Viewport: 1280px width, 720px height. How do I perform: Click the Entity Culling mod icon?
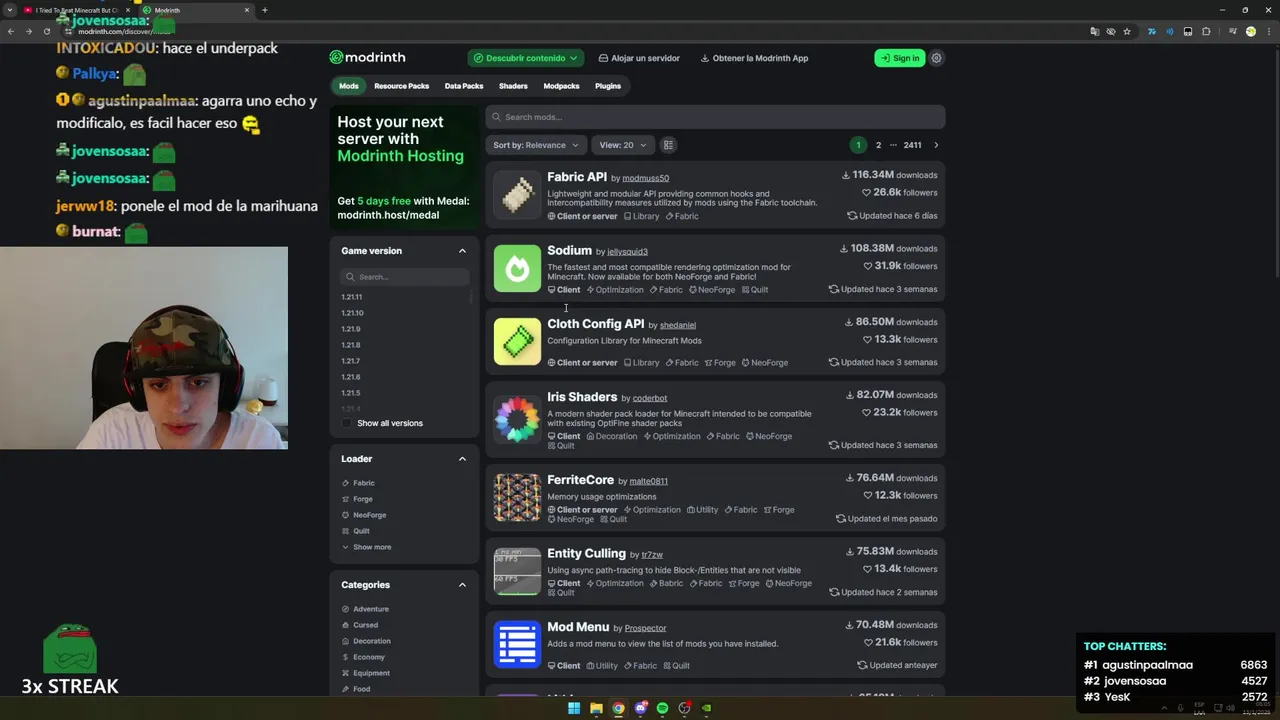(517, 571)
